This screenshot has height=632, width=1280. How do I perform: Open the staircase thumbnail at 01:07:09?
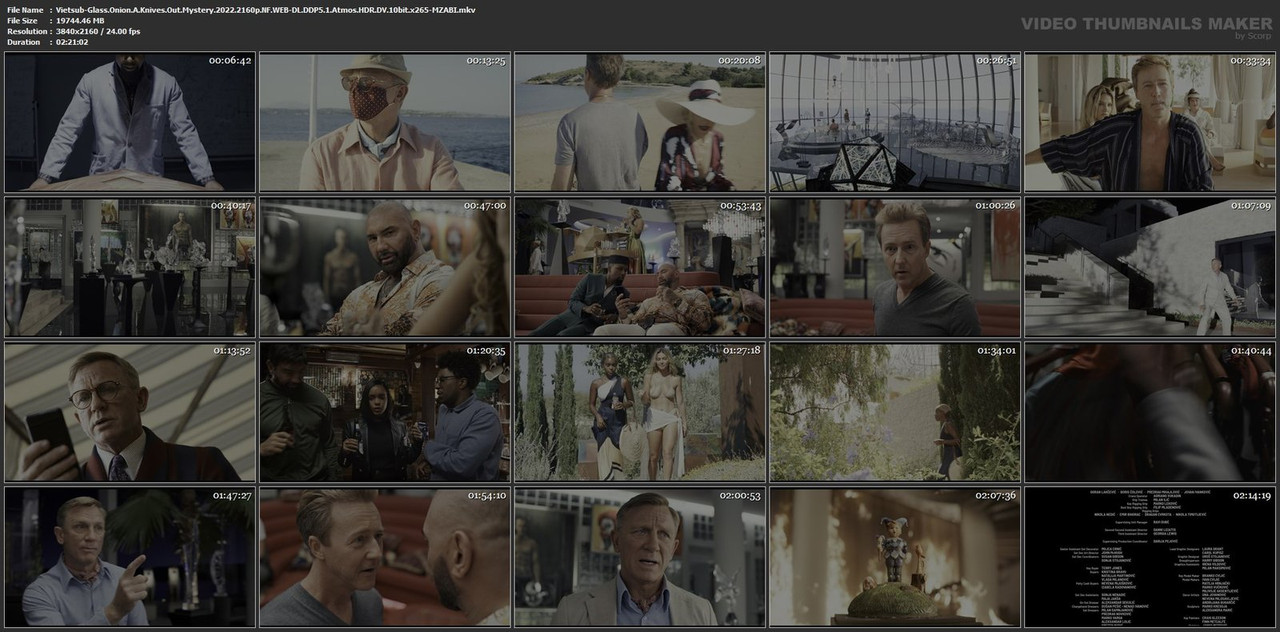point(1150,267)
